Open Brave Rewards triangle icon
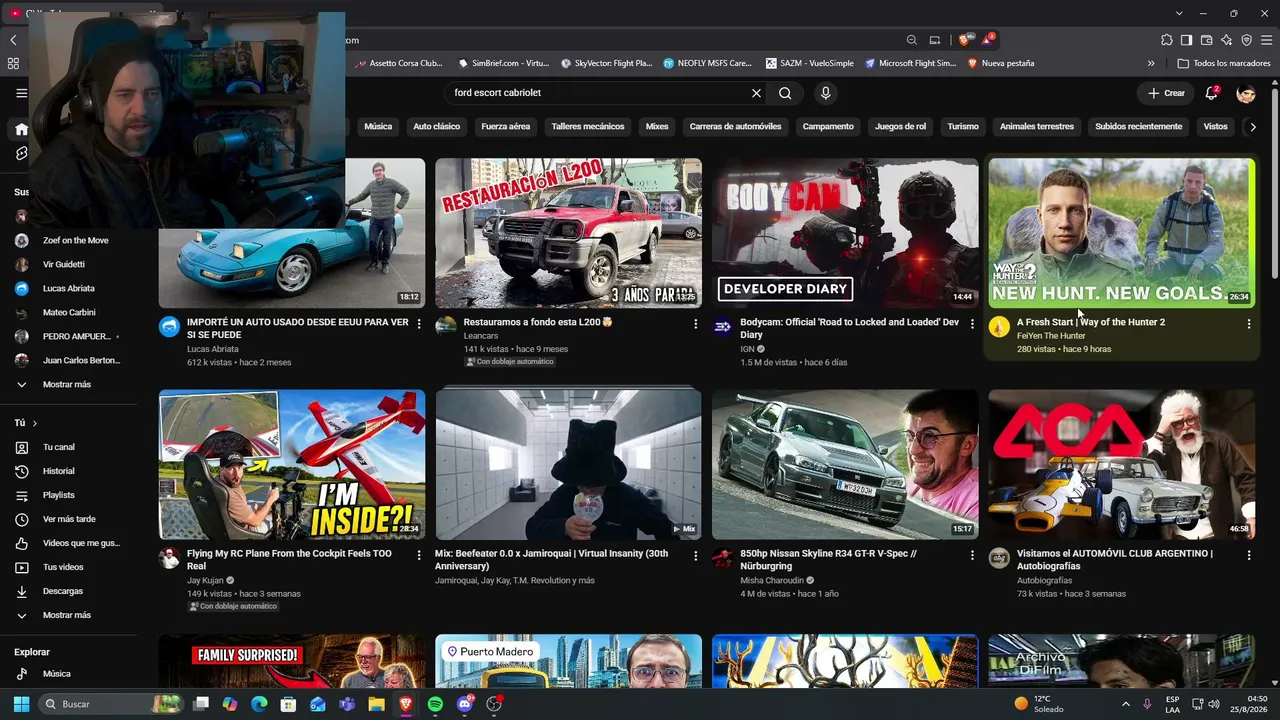 coord(988,40)
